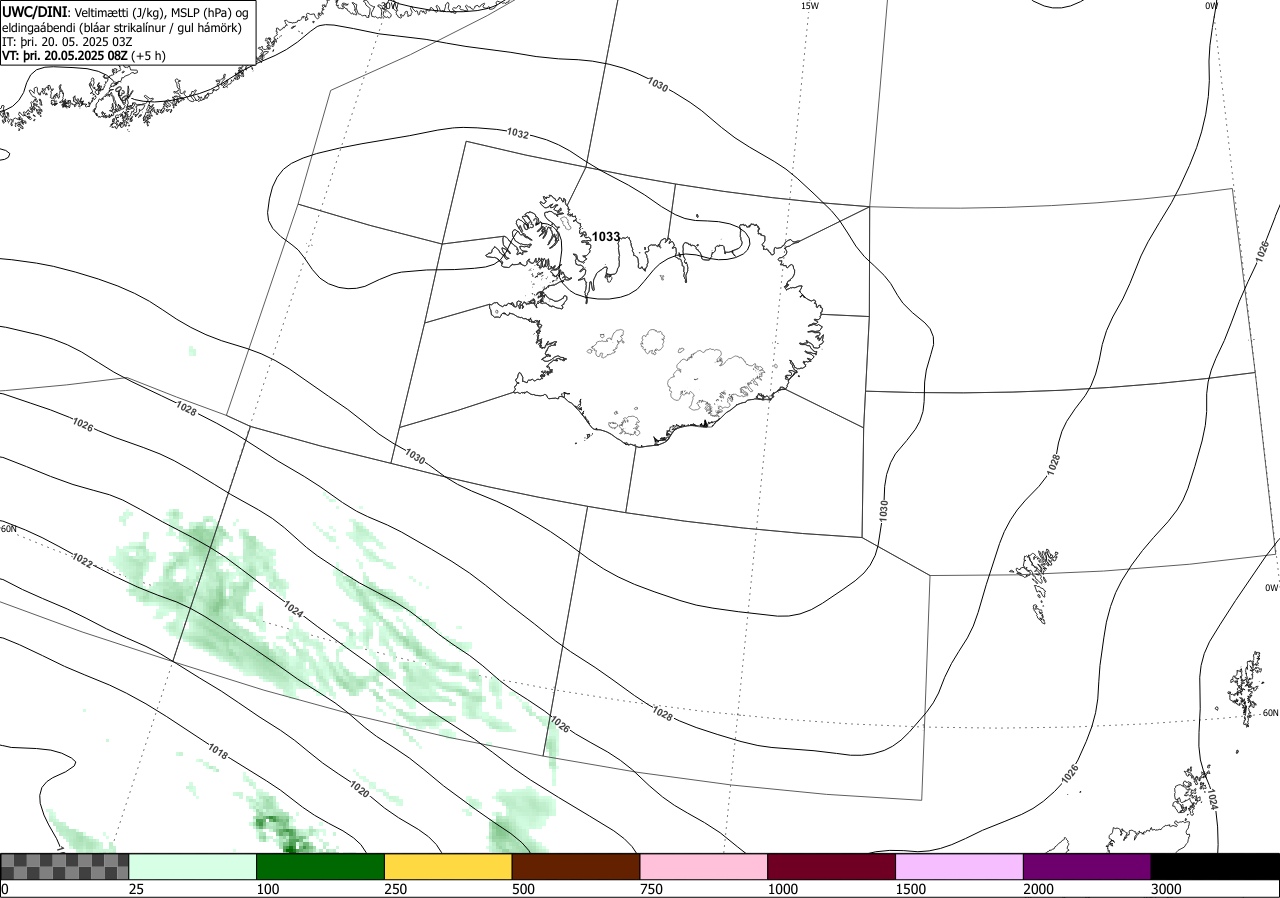
Task: Click the legend value 3000
Action: coord(1166,889)
